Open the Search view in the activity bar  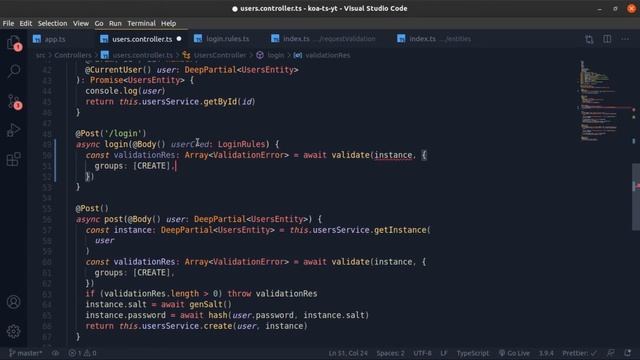click(13, 71)
